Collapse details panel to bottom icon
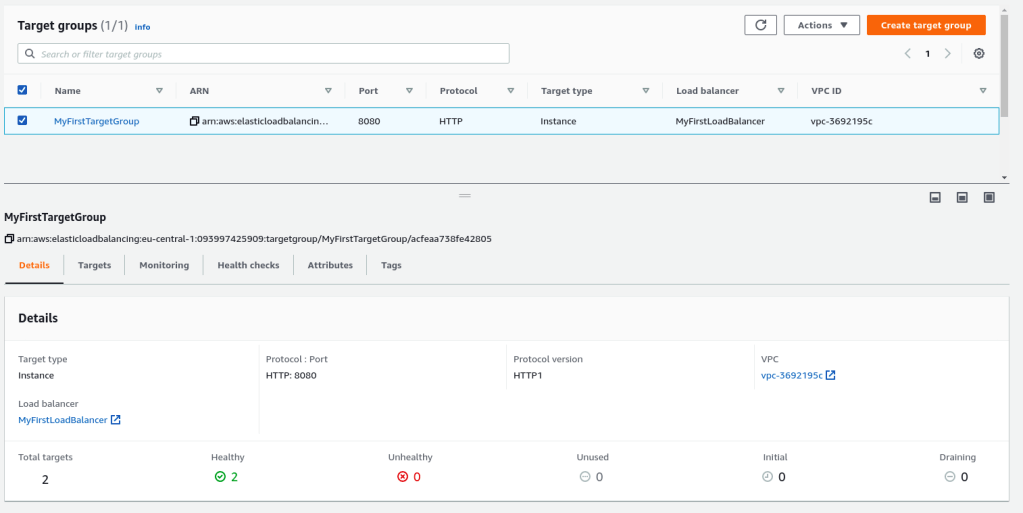The width and height of the screenshot is (1023, 513). tap(935, 198)
